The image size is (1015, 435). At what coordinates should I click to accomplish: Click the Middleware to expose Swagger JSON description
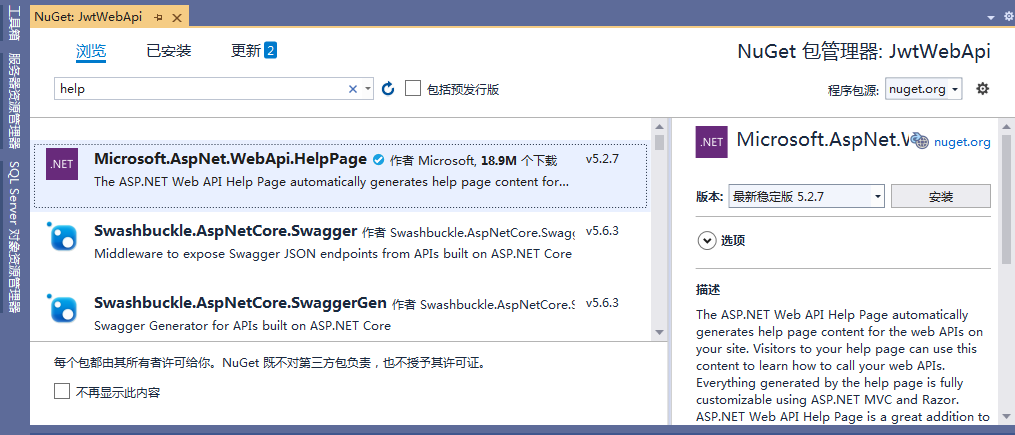point(333,254)
